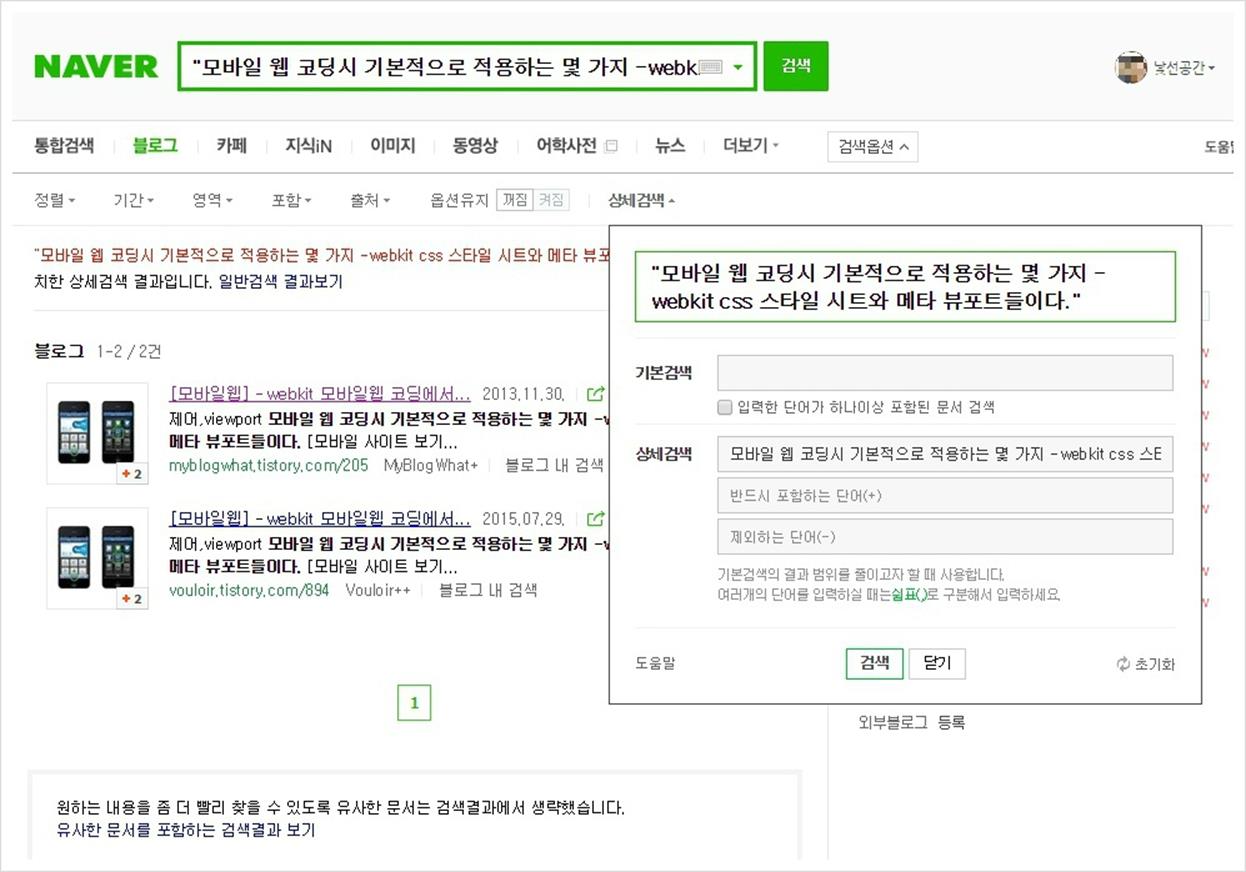Click the +2 badge on second thumbnail
1246x872 pixels.
click(x=132, y=599)
